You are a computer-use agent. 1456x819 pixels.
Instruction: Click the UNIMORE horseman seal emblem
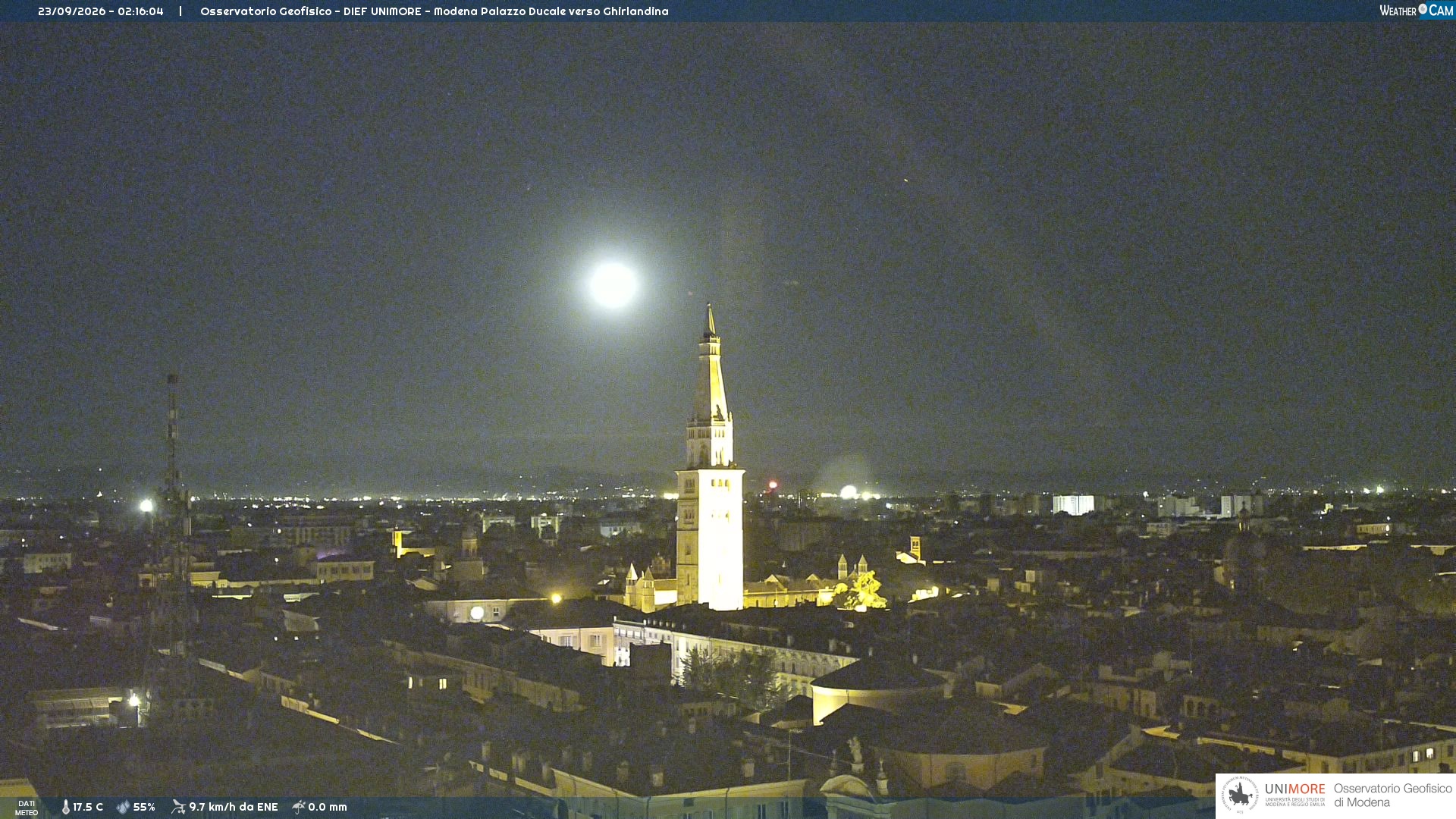pos(1240,795)
